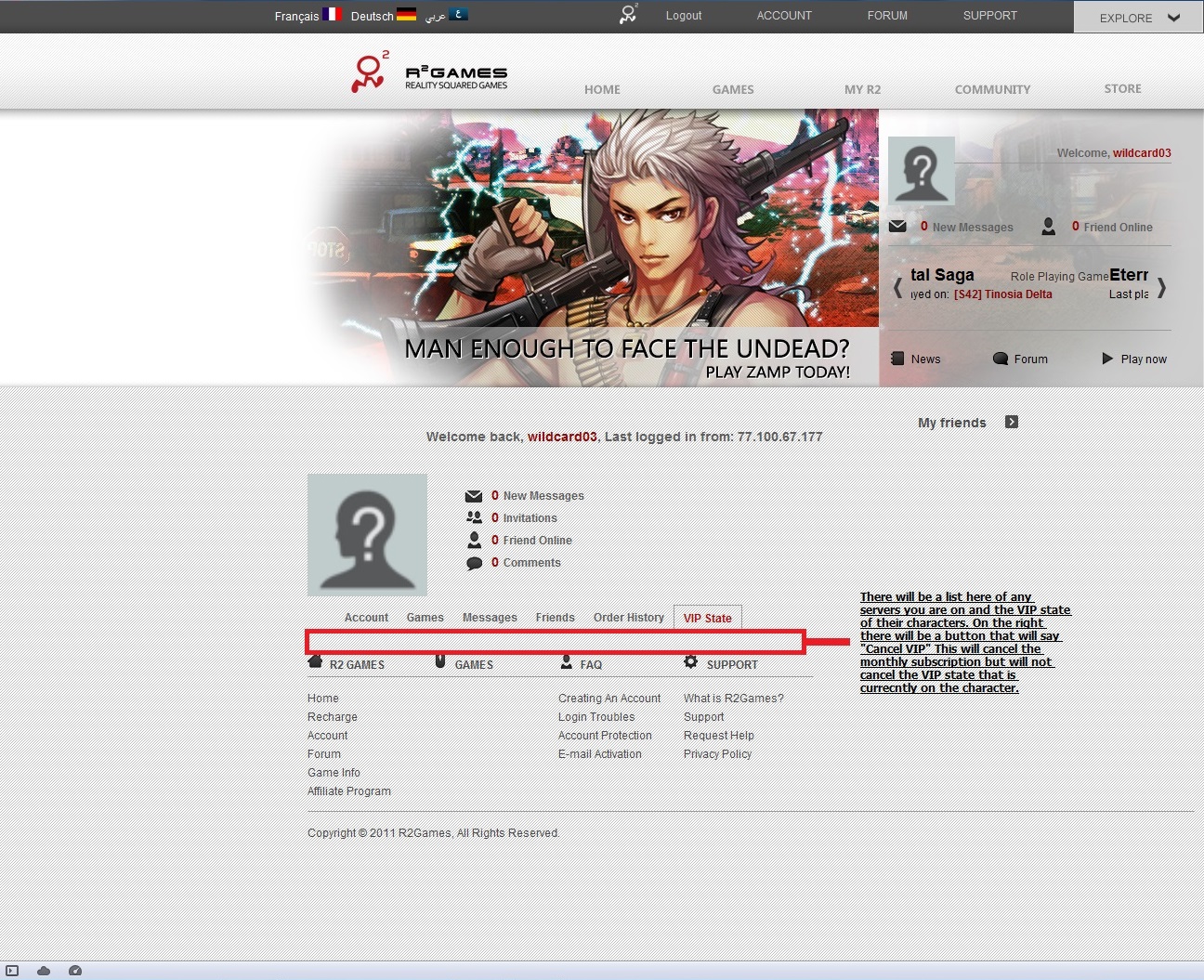Select the Arabic language icon
Image resolution: width=1204 pixels, height=980 pixels.
click(x=458, y=14)
